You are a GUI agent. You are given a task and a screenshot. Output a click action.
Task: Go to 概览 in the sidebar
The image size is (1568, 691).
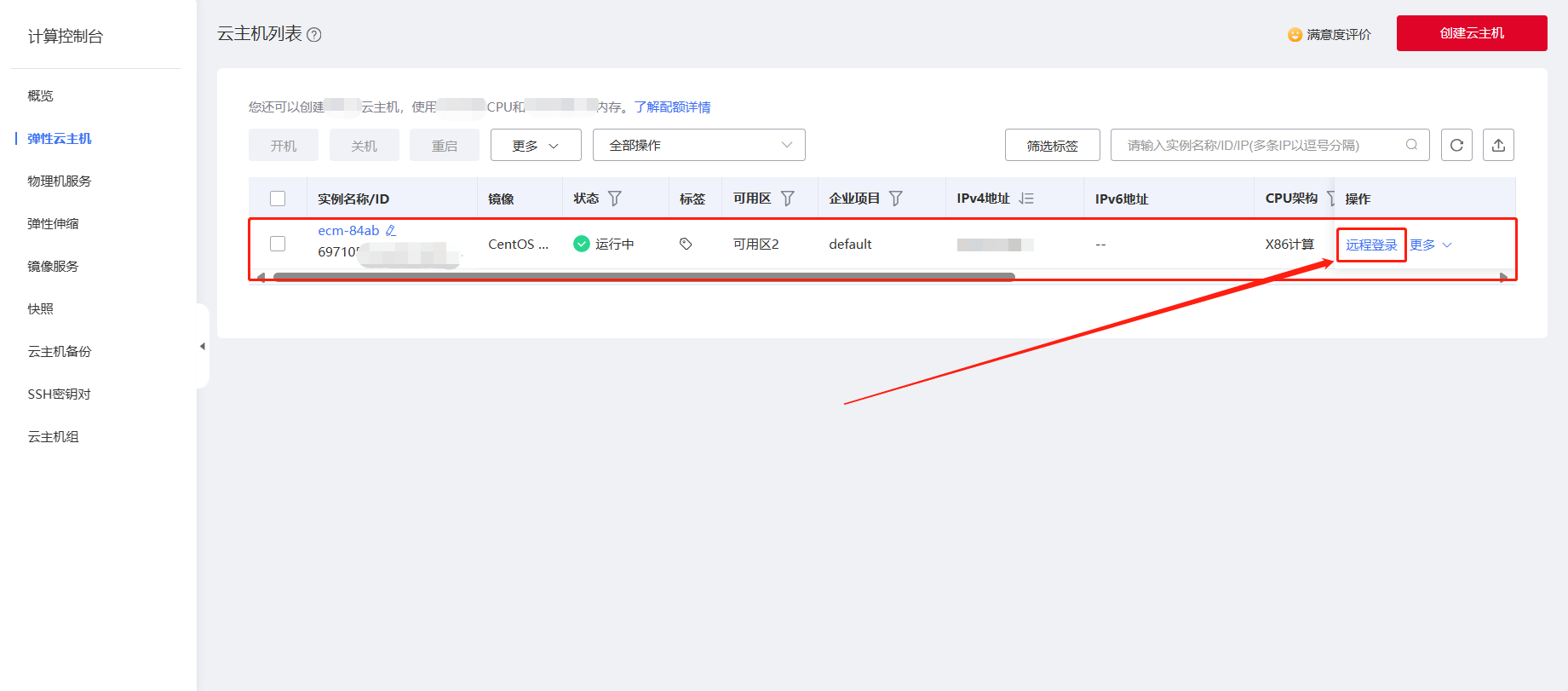(x=40, y=95)
